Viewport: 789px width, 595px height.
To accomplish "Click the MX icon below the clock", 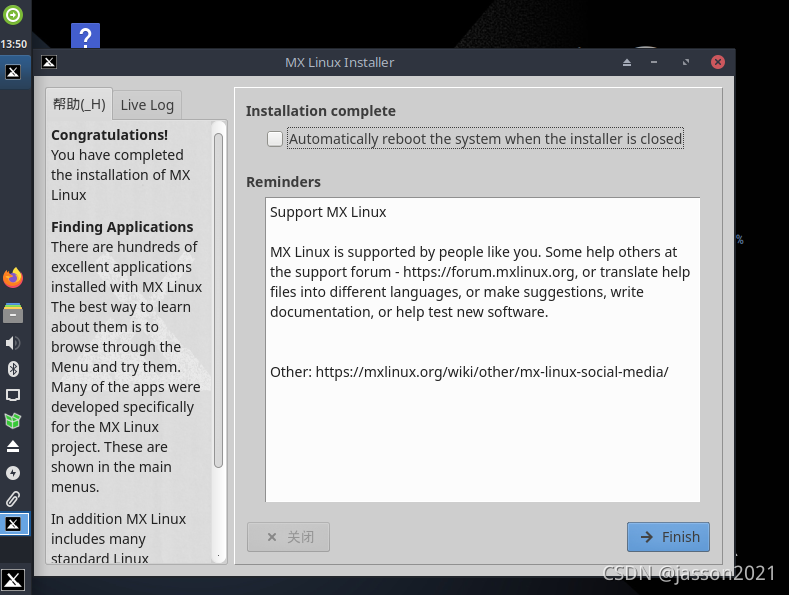I will (13, 72).
